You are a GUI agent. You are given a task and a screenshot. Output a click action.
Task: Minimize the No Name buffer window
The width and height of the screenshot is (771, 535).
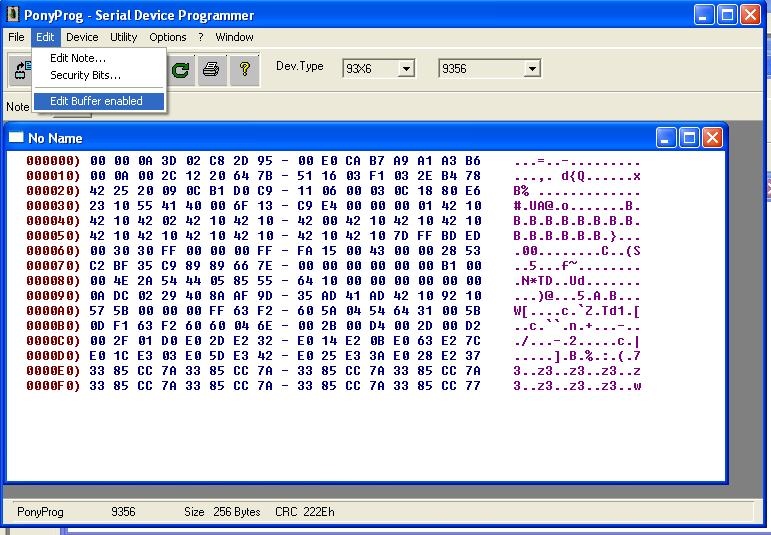click(x=666, y=138)
